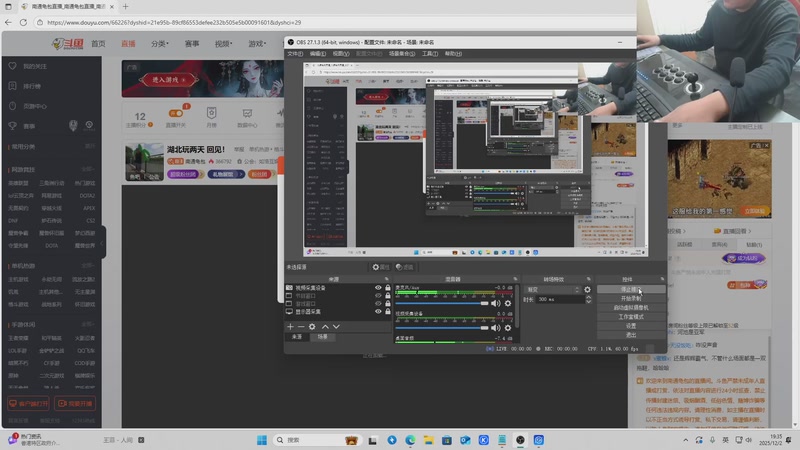Toggle lock for second source row
This screenshot has height=450, width=800.
click(388, 295)
